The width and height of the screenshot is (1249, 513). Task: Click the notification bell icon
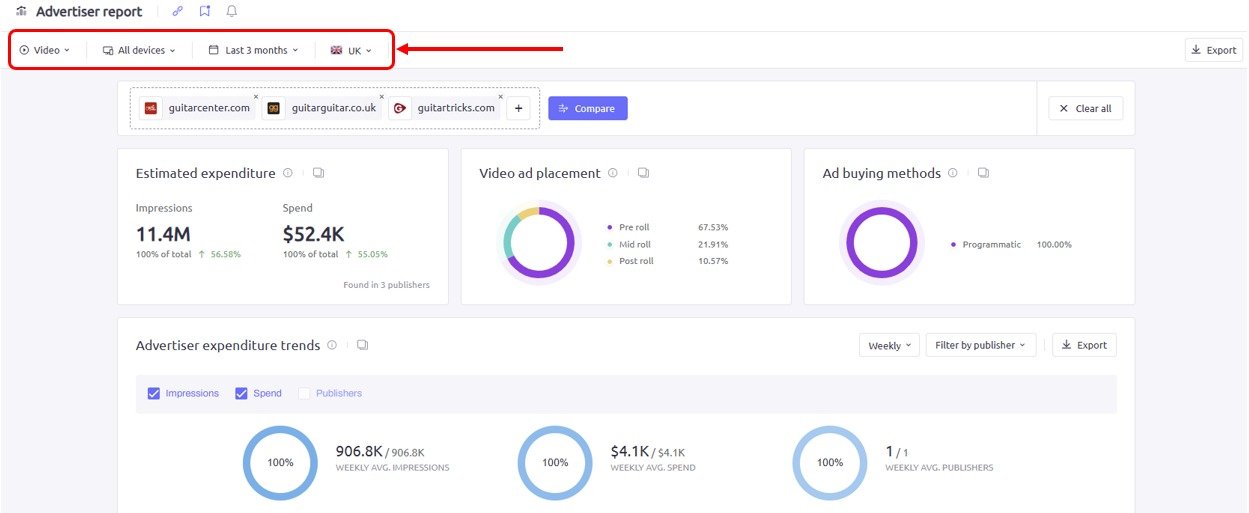click(232, 12)
